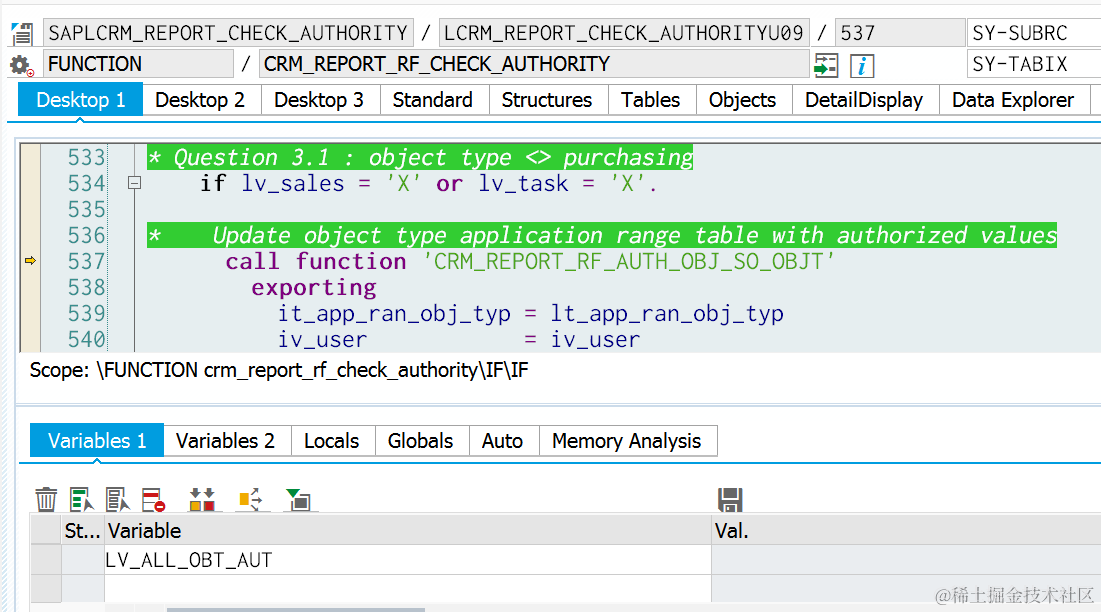Click lv_task in the if statement
Image resolution: width=1101 pixels, height=612 pixels.
pyautogui.click(x=524, y=183)
